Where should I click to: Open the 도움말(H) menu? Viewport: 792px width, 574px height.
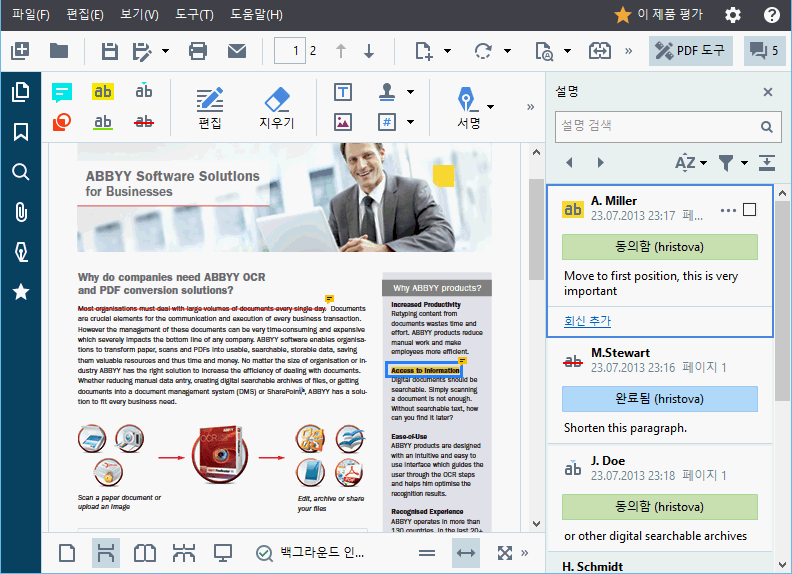(x=256, y=15)
